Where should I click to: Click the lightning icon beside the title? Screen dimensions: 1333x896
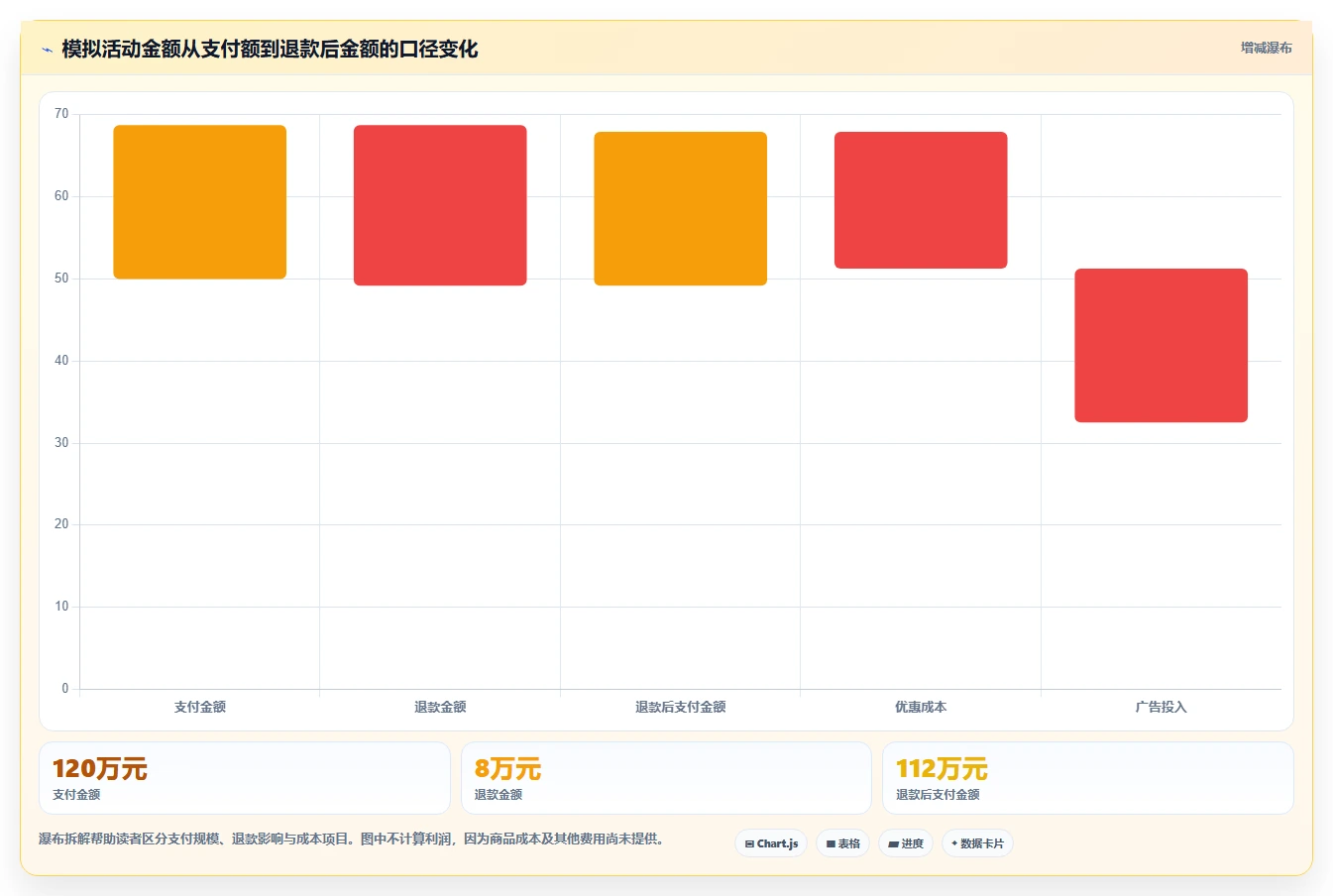tap(47, 50)
